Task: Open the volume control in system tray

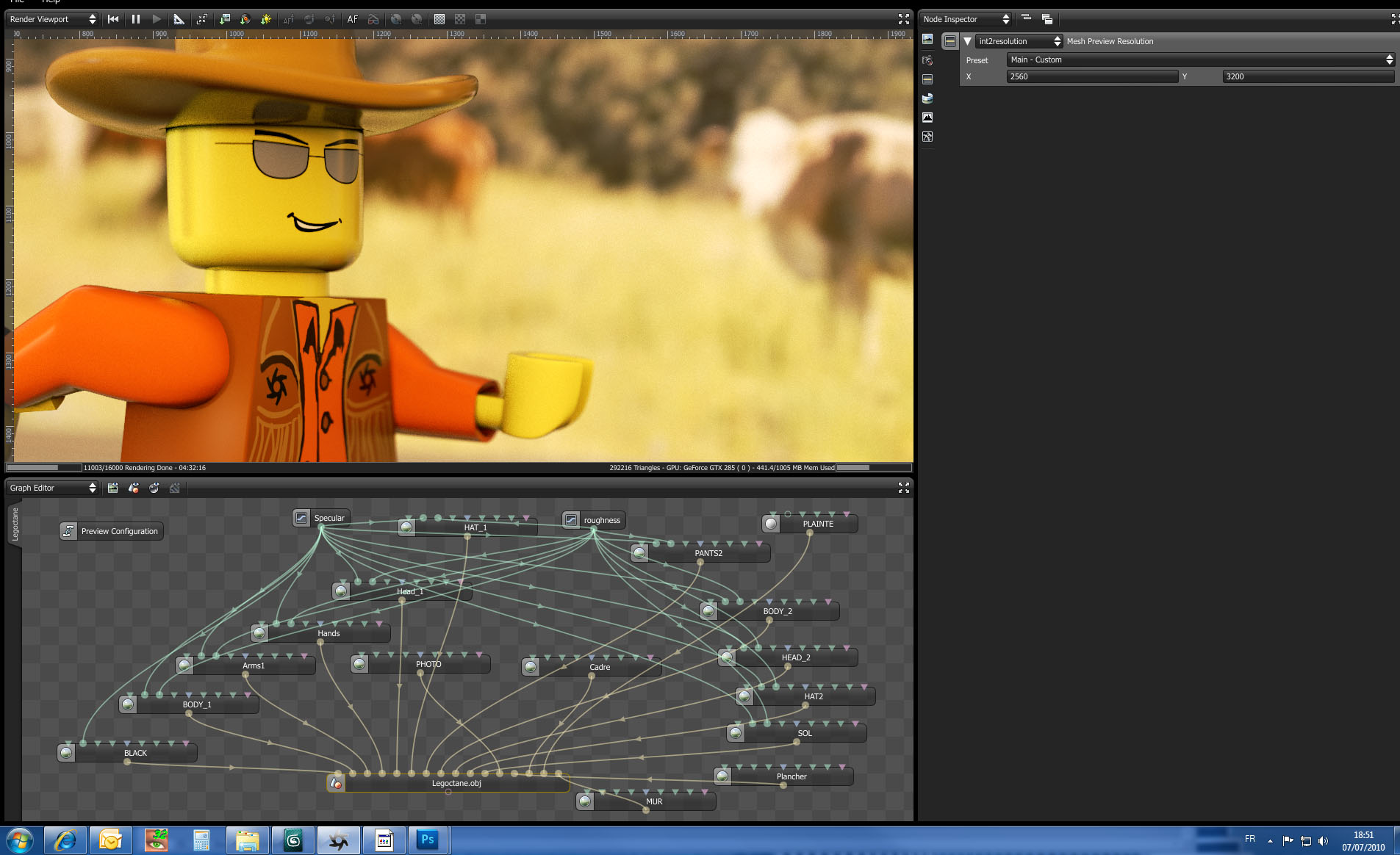Action: click(x=1324, y=841)
